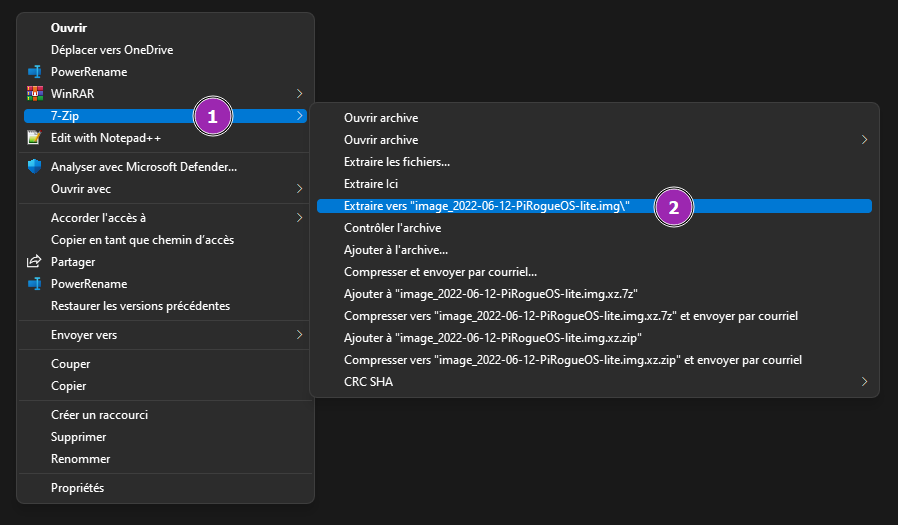Click the Notepad++ icon
Image resolution: width=898 pixels, height=525 pixels.
coord(35,138)
